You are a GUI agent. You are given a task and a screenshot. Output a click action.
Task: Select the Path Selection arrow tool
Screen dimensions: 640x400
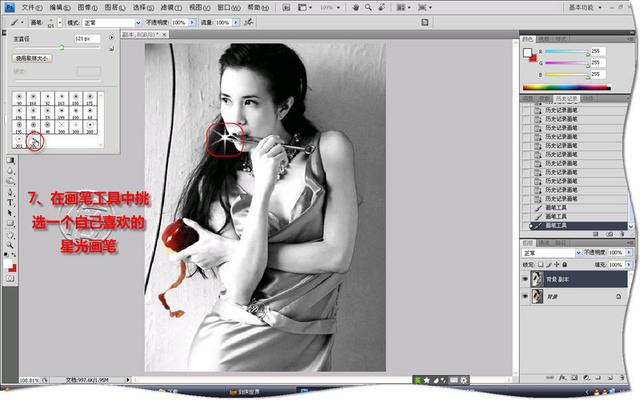pos(10,213)
